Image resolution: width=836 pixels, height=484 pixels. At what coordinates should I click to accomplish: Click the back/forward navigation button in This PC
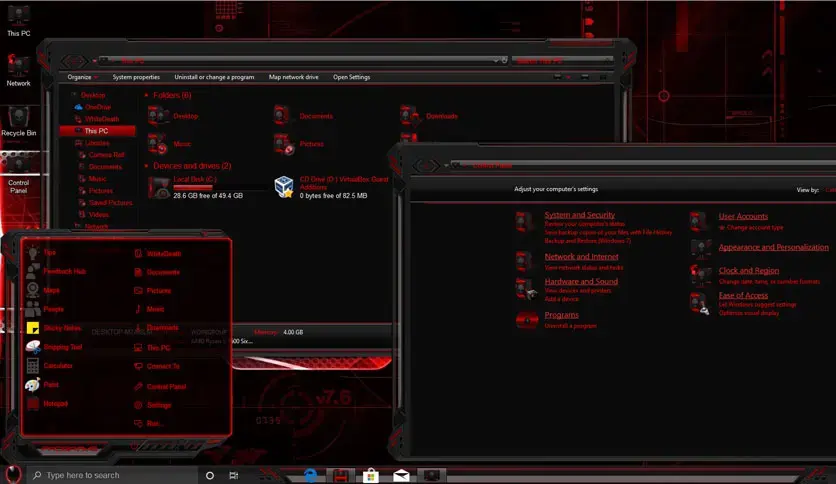75,61
